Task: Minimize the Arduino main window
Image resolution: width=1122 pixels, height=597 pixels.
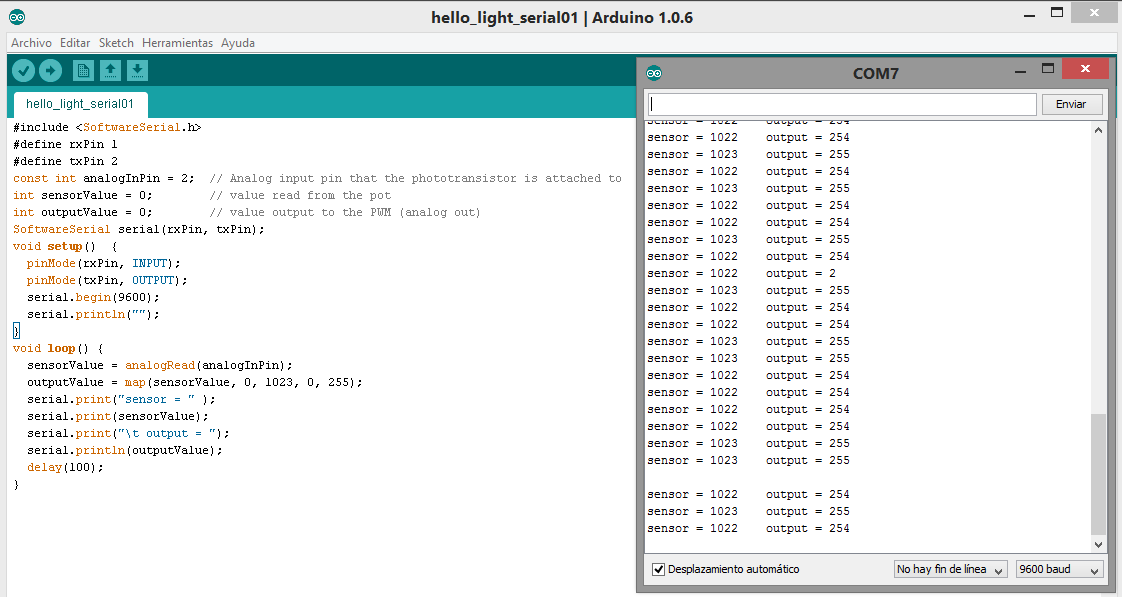Action: 1030,14
